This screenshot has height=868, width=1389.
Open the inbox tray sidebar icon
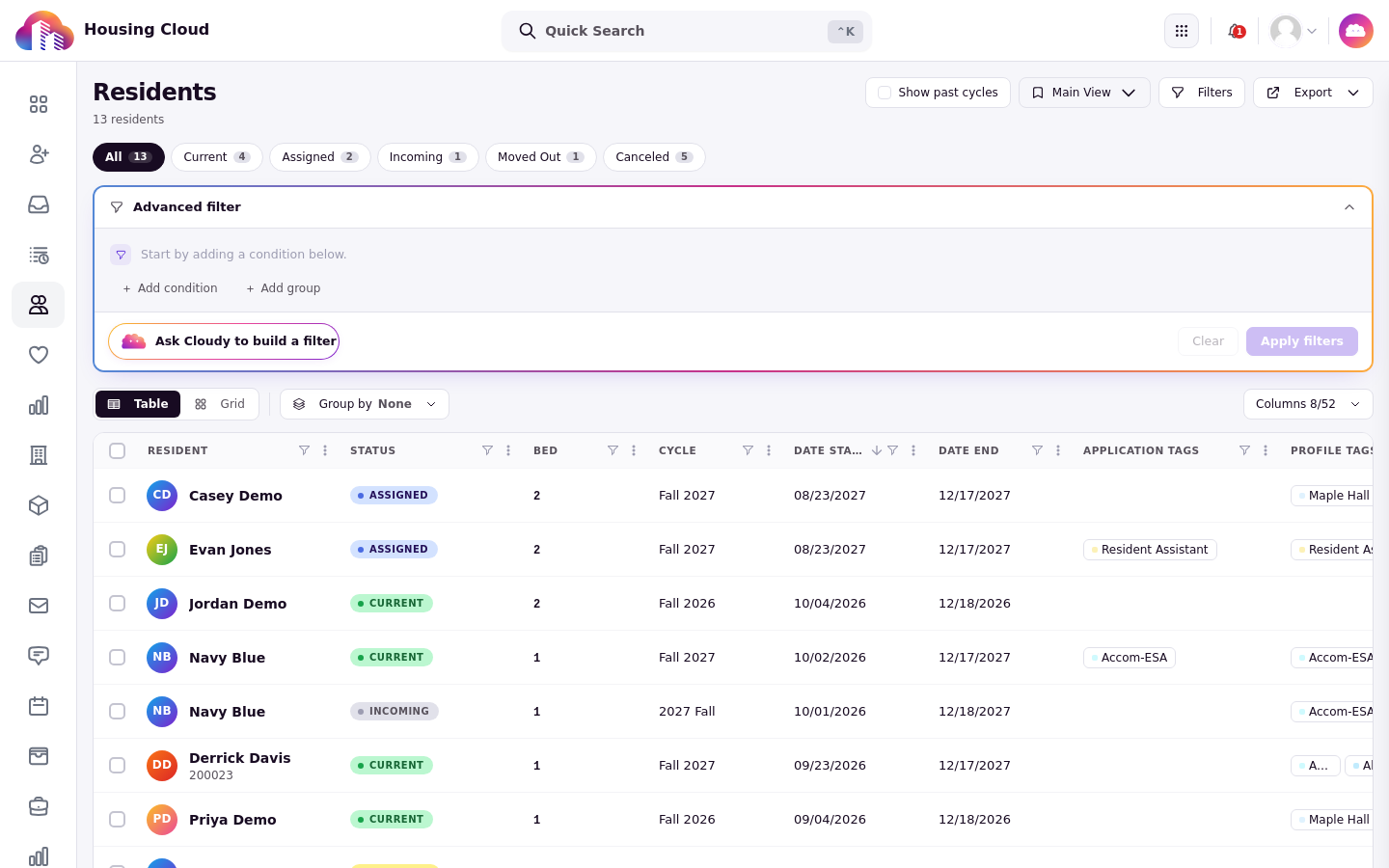pyautogui.click(x=39, y=204)
